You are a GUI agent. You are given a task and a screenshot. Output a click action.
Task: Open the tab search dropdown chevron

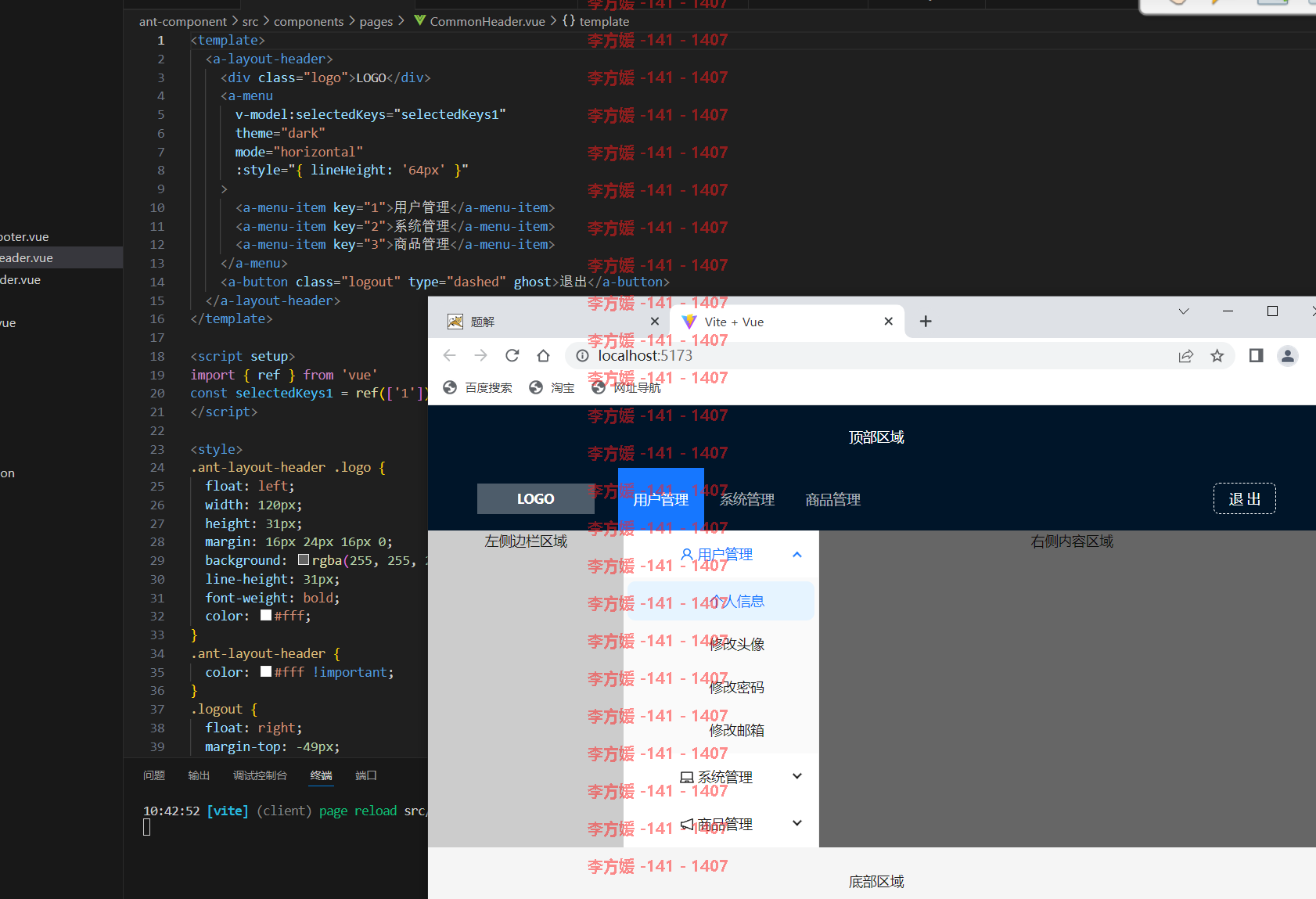(x=1184, y=311)
